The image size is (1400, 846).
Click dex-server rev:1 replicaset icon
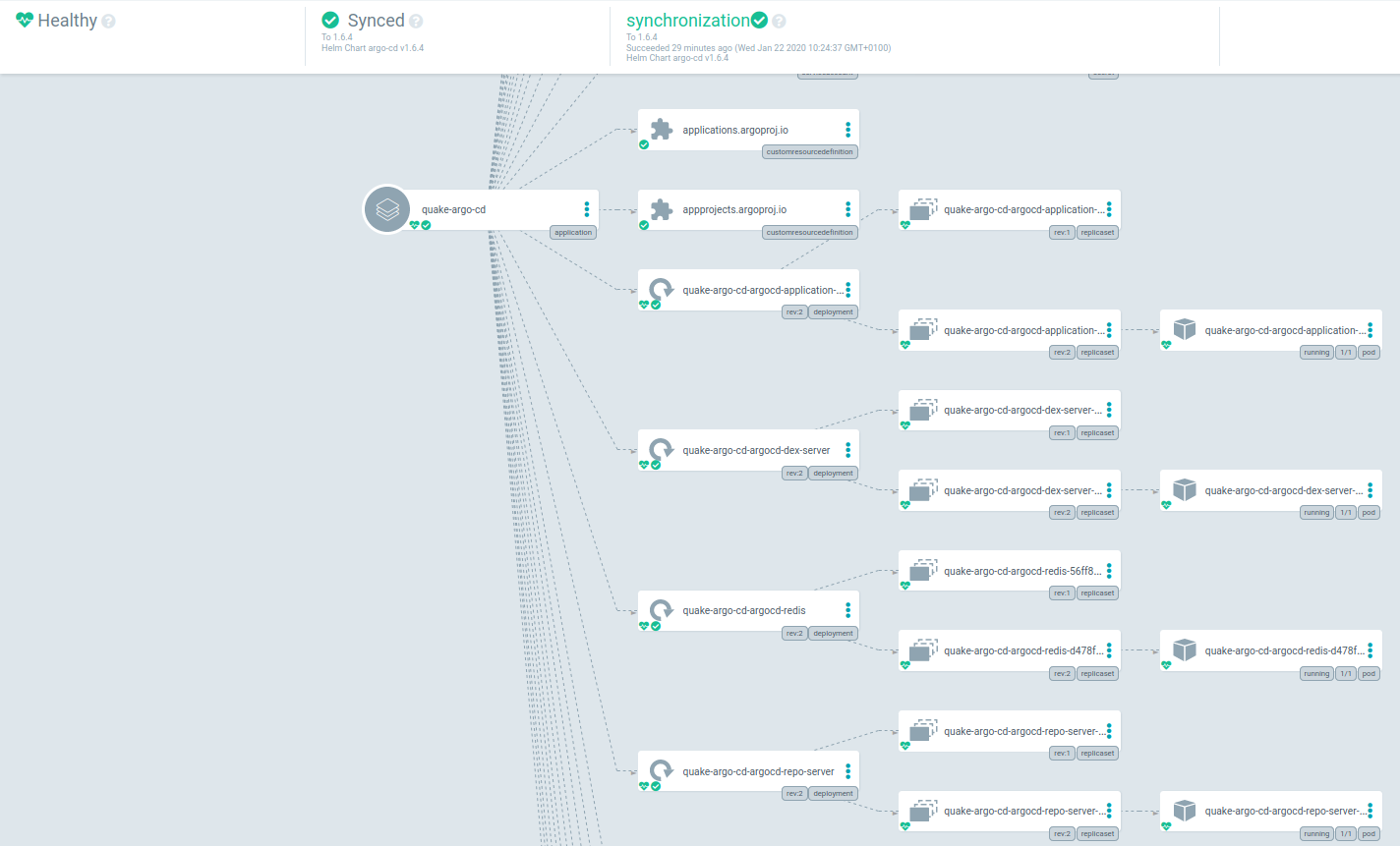pyautogui.click(x=923, y=410)
